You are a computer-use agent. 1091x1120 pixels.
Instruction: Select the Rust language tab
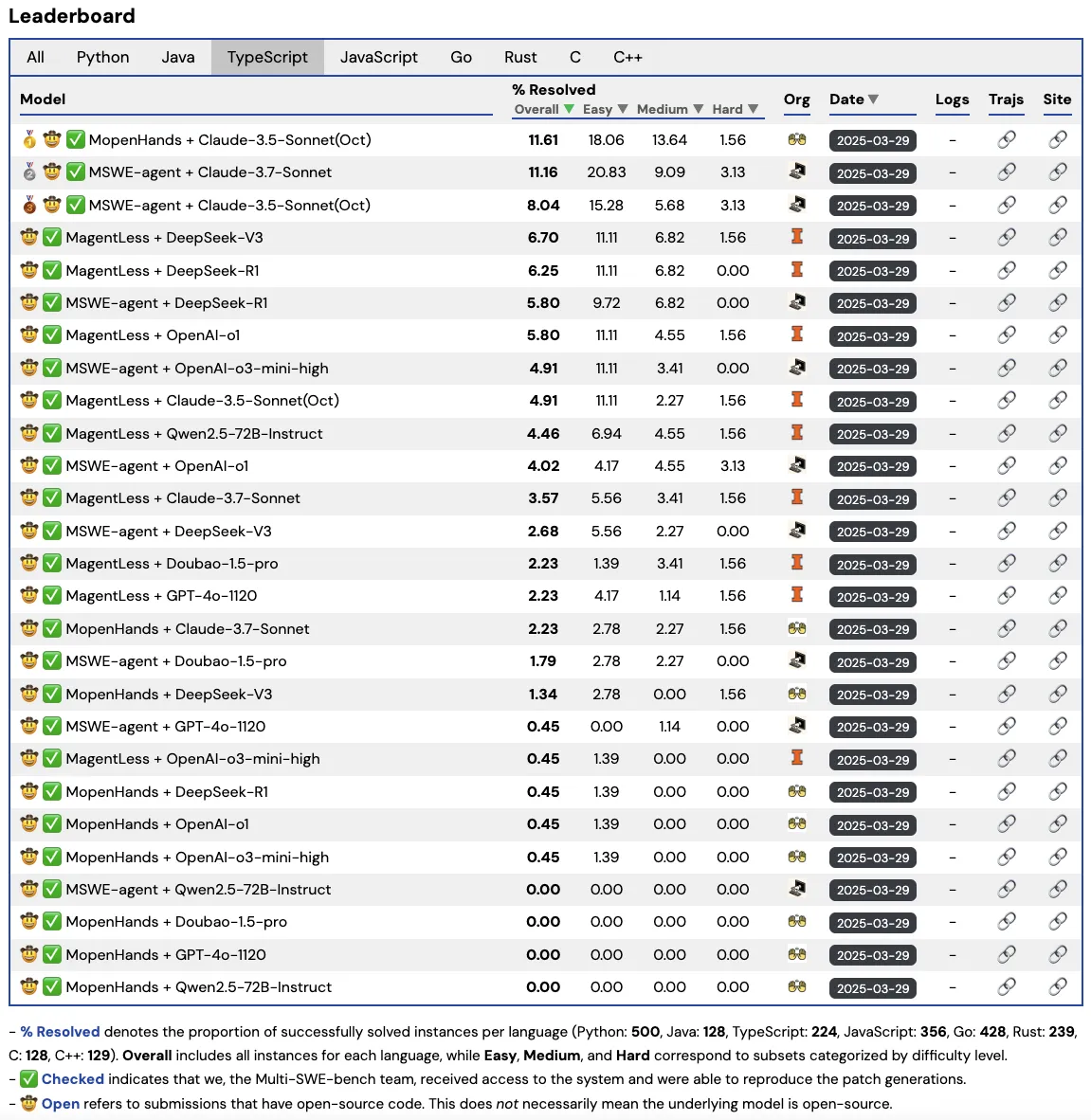[520, 57]
